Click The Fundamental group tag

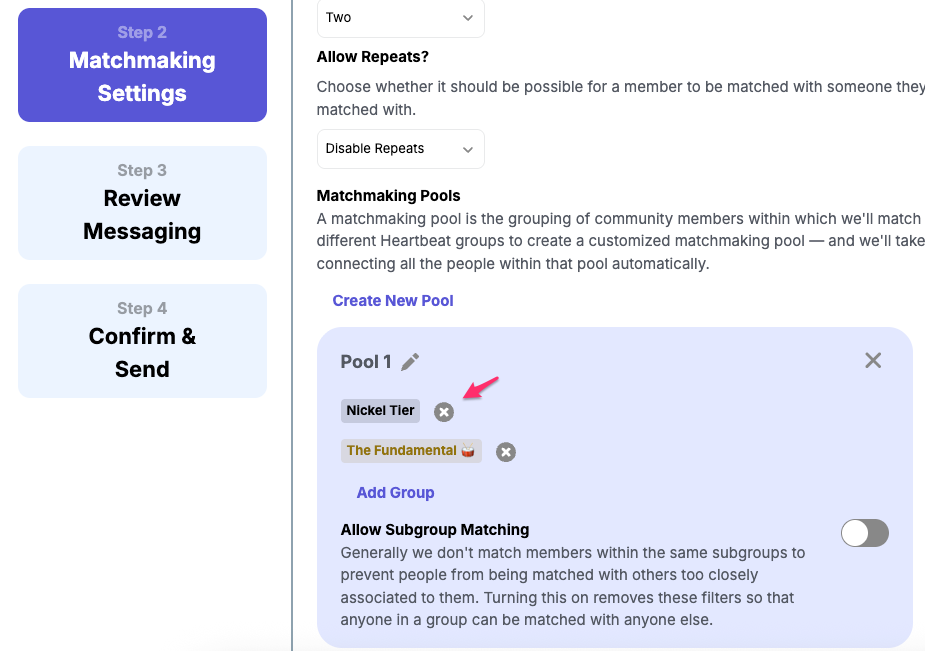coord(401,451)
